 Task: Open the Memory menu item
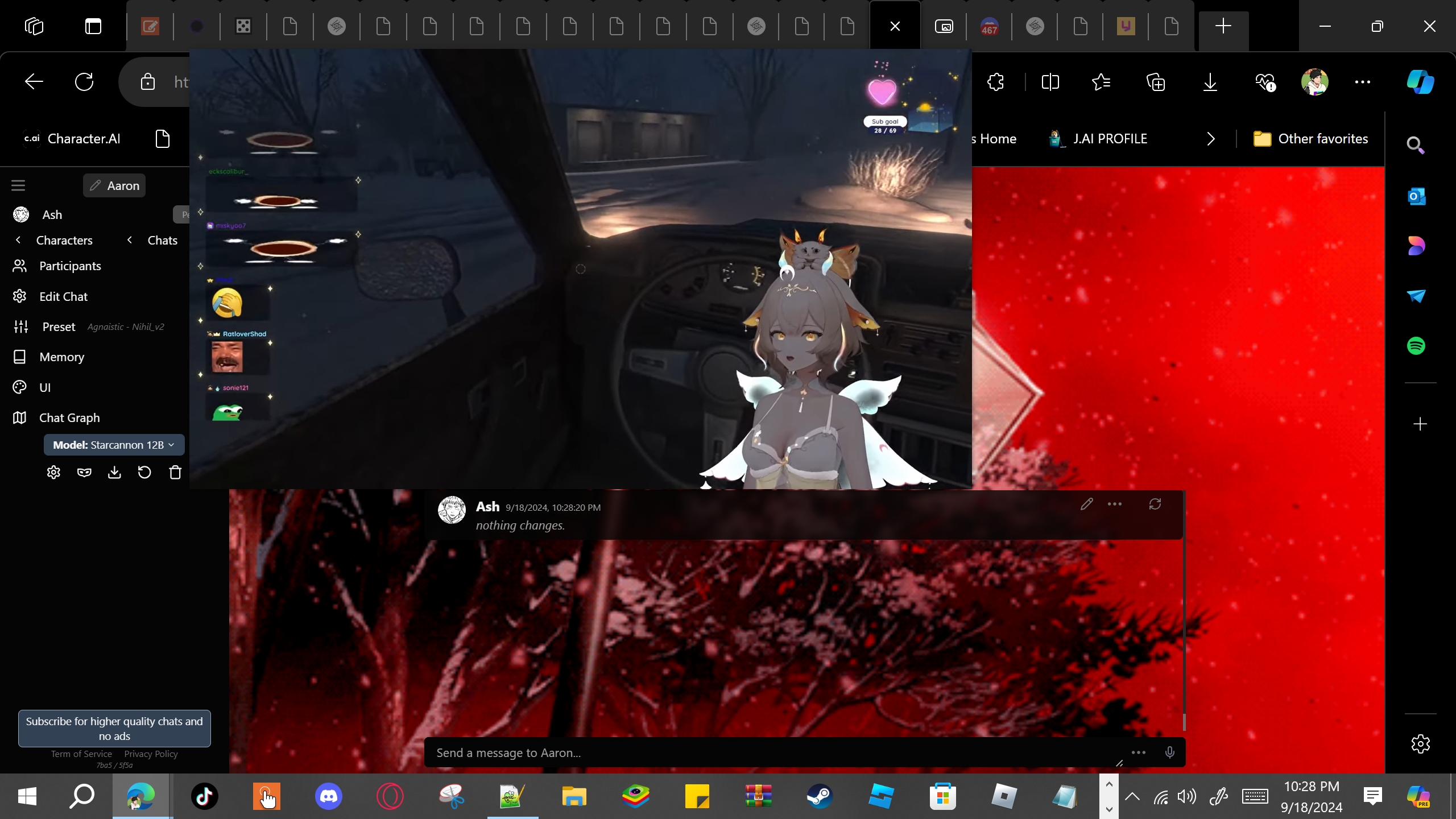coord(61,357)
